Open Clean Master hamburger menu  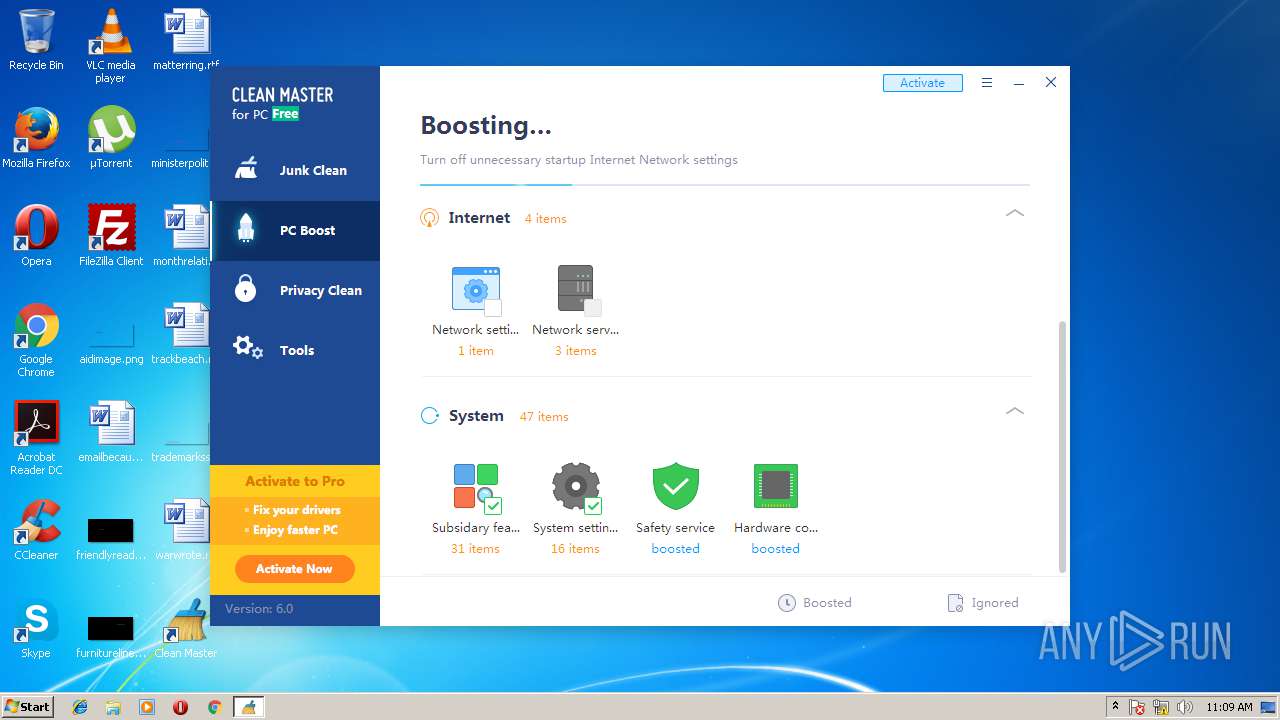987,83
